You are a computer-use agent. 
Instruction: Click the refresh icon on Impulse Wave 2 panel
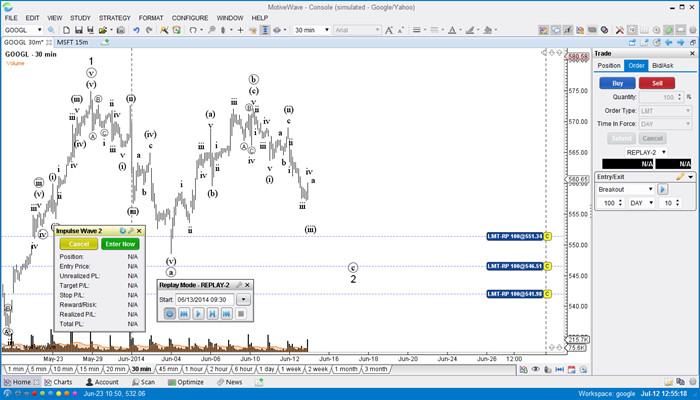122,231
